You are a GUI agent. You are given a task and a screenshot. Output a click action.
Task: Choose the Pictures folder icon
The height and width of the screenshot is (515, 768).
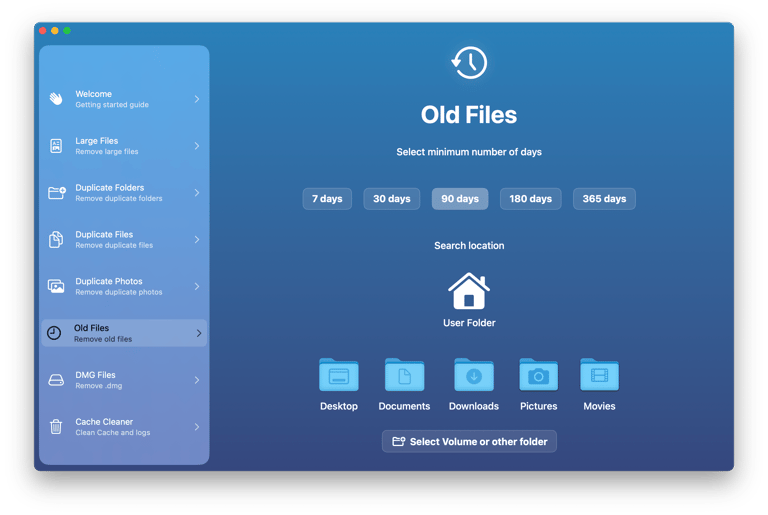click(538, 375)
